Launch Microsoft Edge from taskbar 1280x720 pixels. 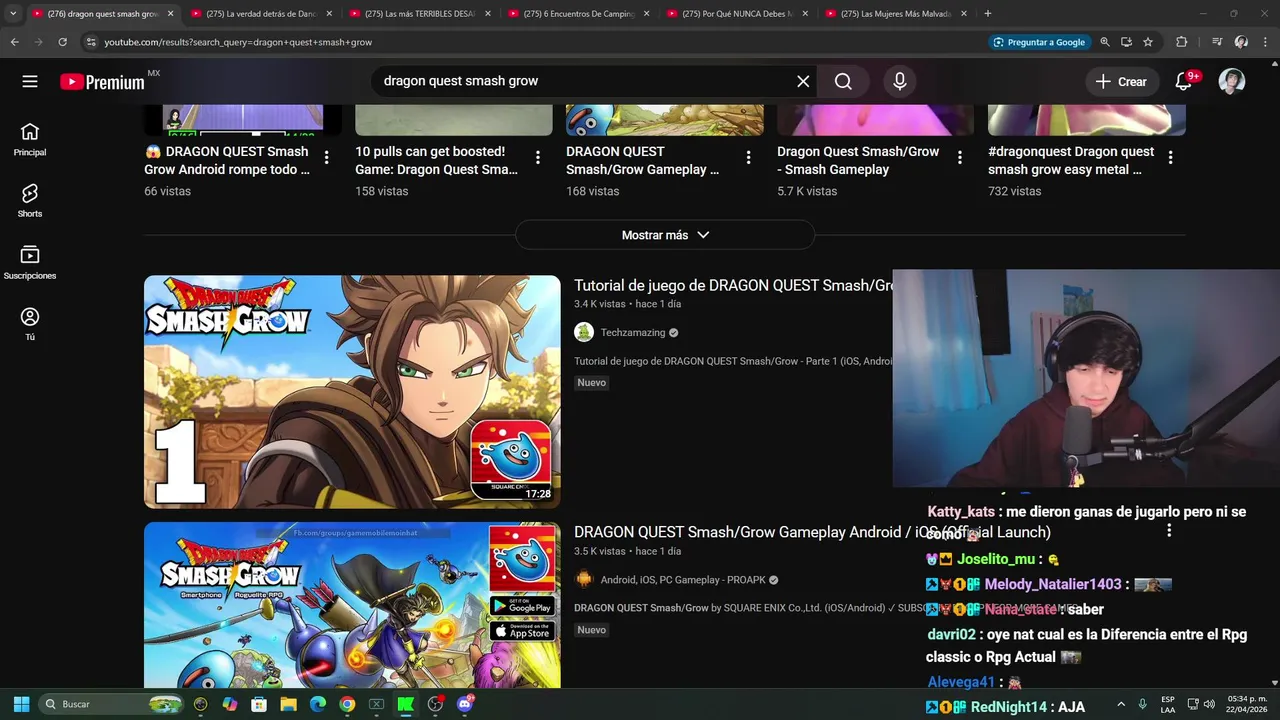click(x=318, y=704)
